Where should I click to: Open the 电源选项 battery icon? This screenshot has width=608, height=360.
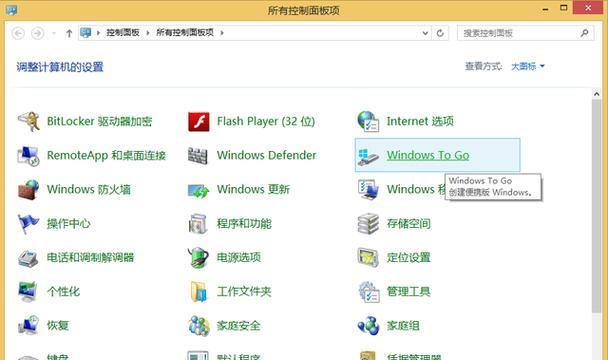pyautogui.click(x=198, y=258)
